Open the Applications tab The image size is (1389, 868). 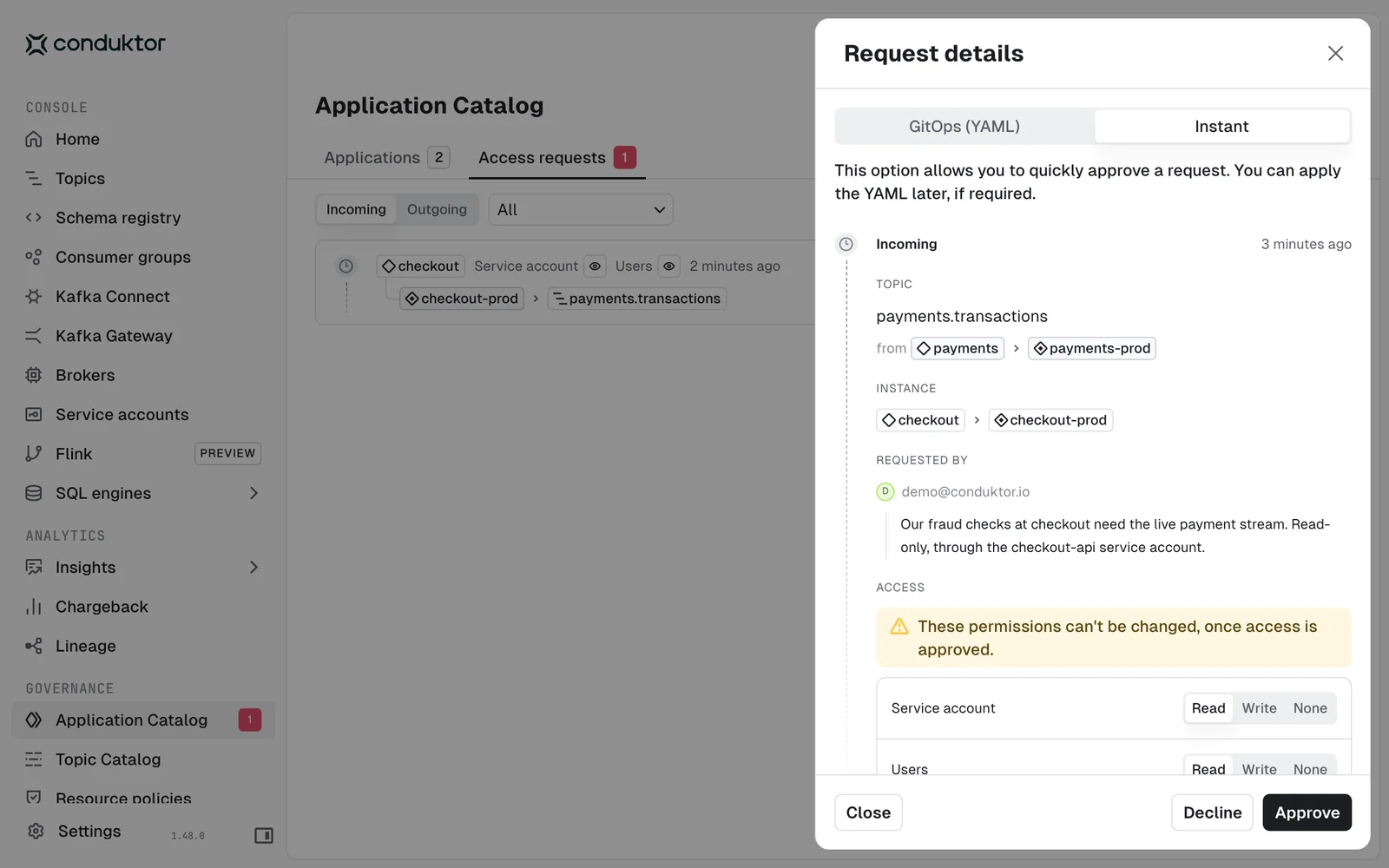point(387,157)
